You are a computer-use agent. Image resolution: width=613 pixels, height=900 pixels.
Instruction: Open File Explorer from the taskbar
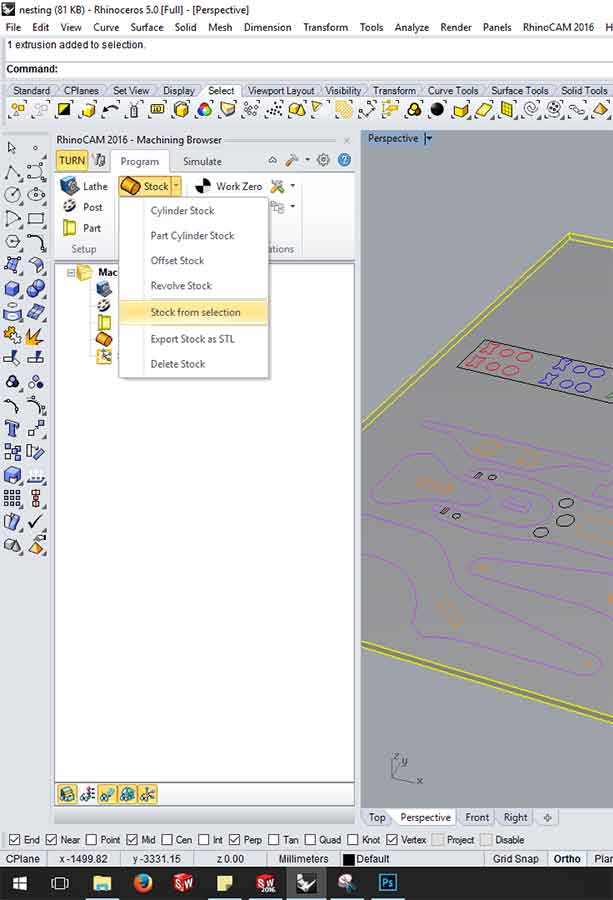coord(102,883)
